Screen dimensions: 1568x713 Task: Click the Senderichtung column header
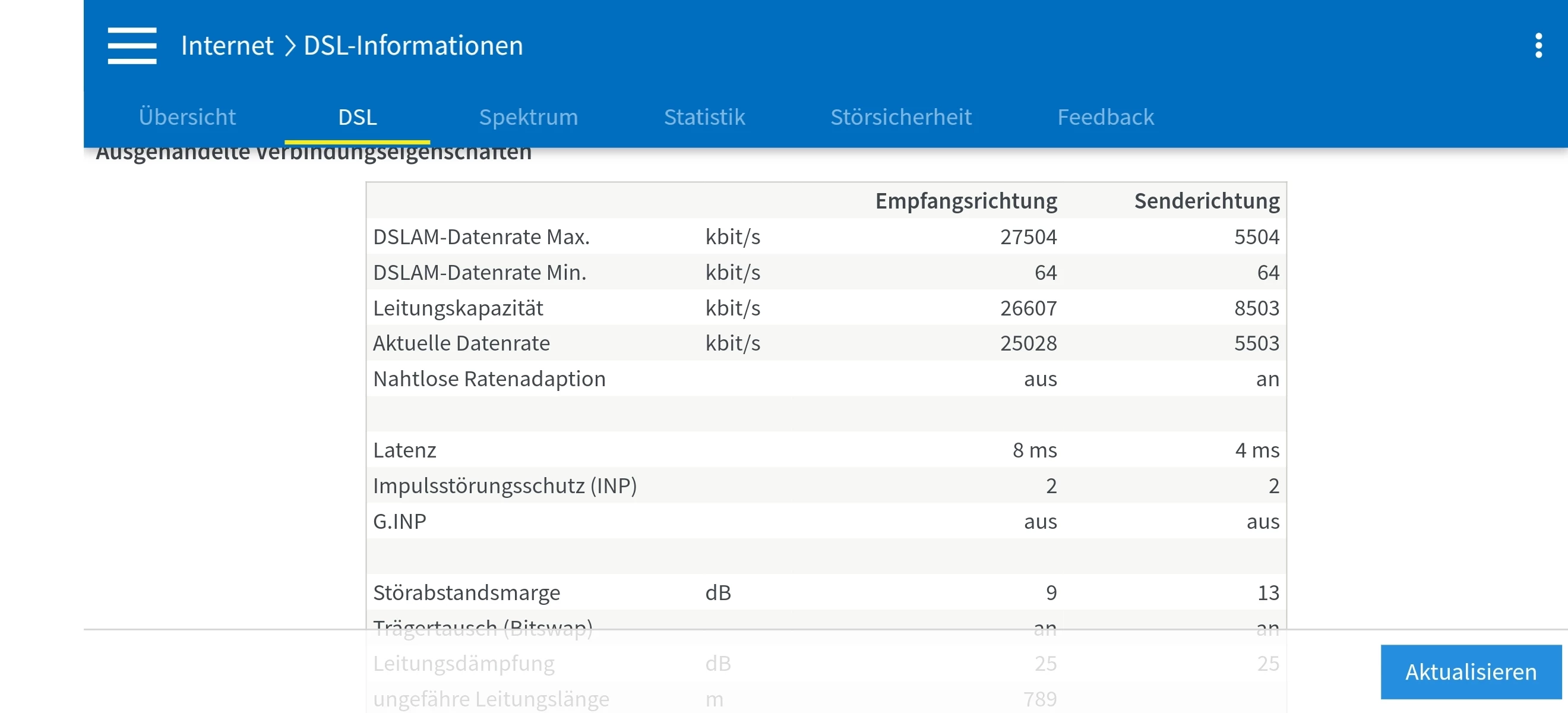click(x=1206, y=201)
